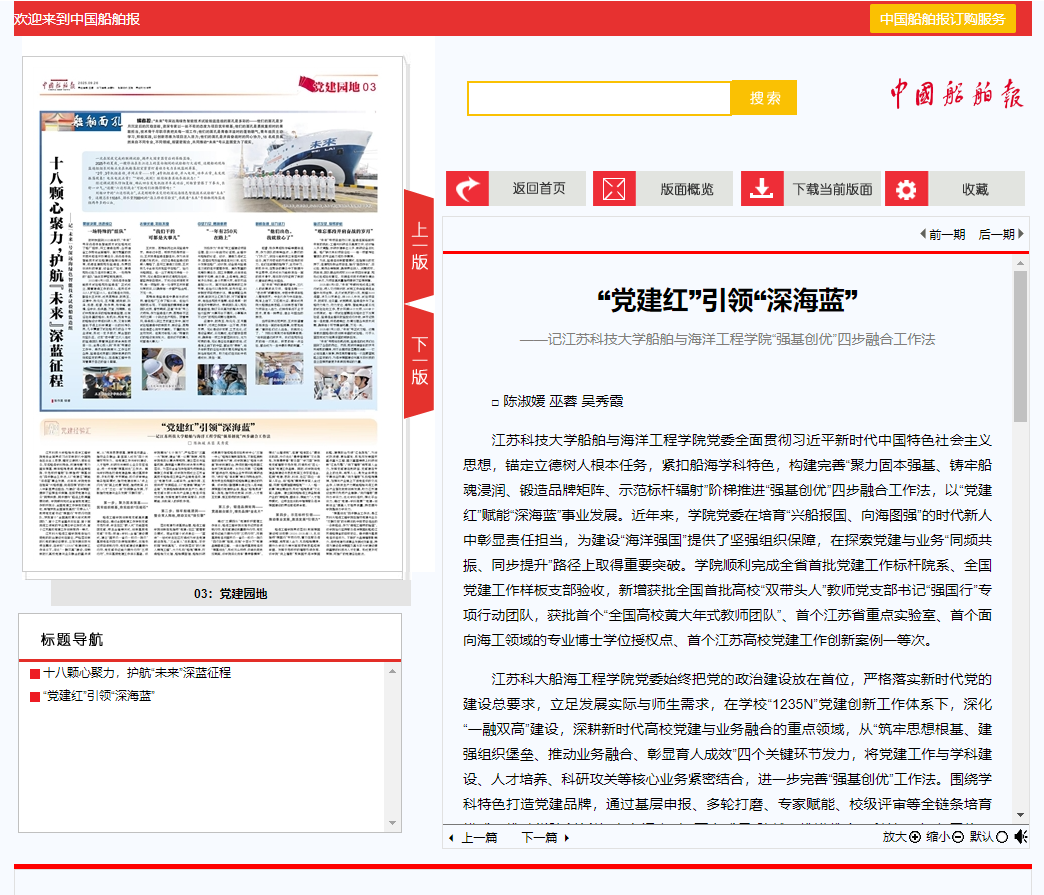
Task: Reset text size with 默认 circle
Action: (1002, 836)
